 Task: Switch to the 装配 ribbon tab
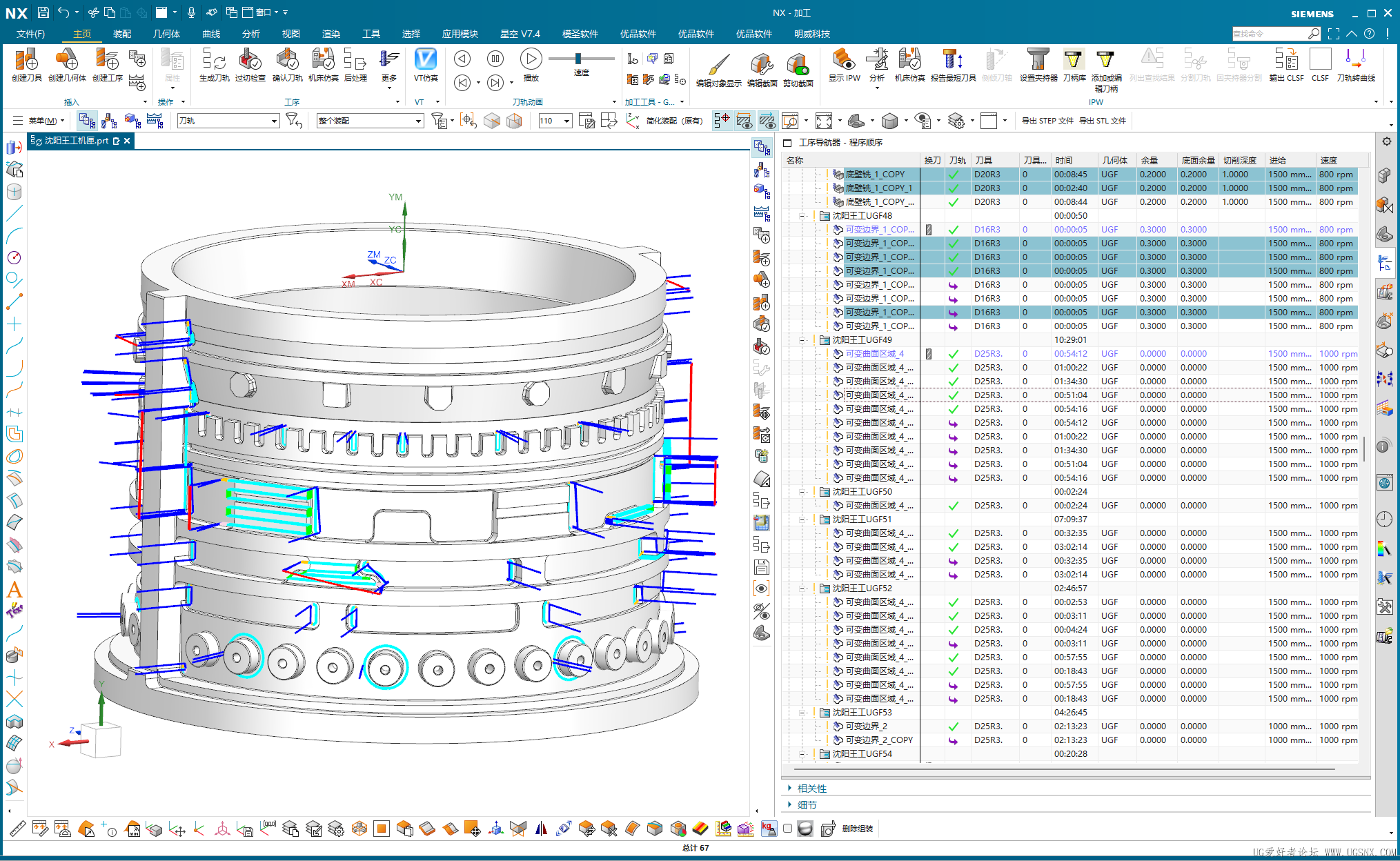pos(121,34)
